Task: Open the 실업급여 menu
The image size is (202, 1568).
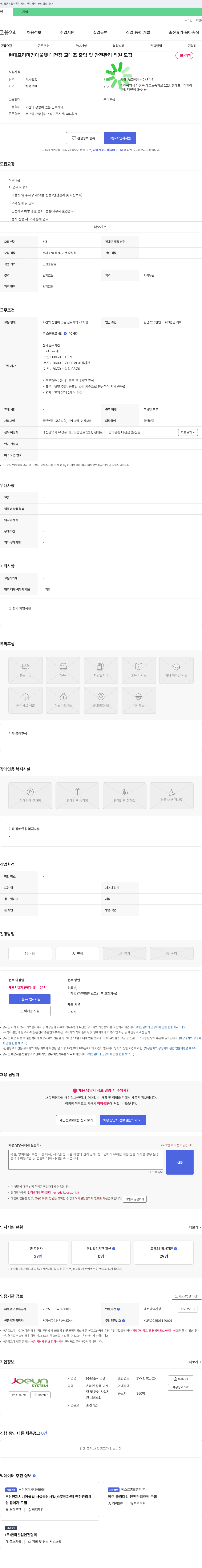Action: 100,32
